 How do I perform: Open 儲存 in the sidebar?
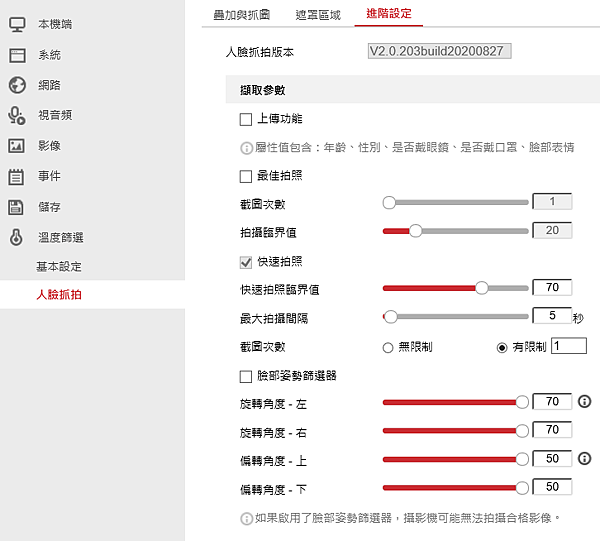[49, 207]
